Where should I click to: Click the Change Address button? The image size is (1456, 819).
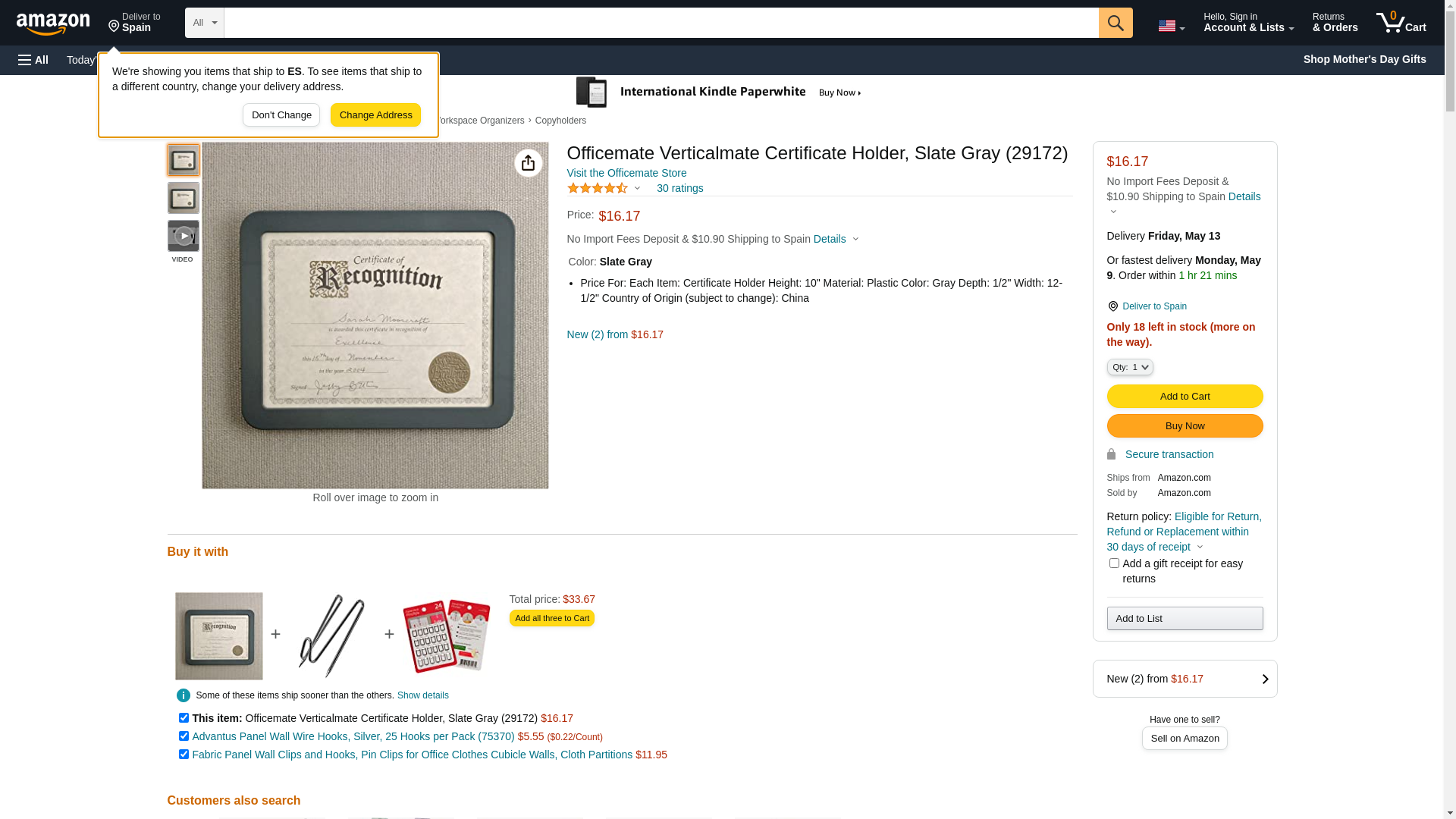click(x=375, y=115)
